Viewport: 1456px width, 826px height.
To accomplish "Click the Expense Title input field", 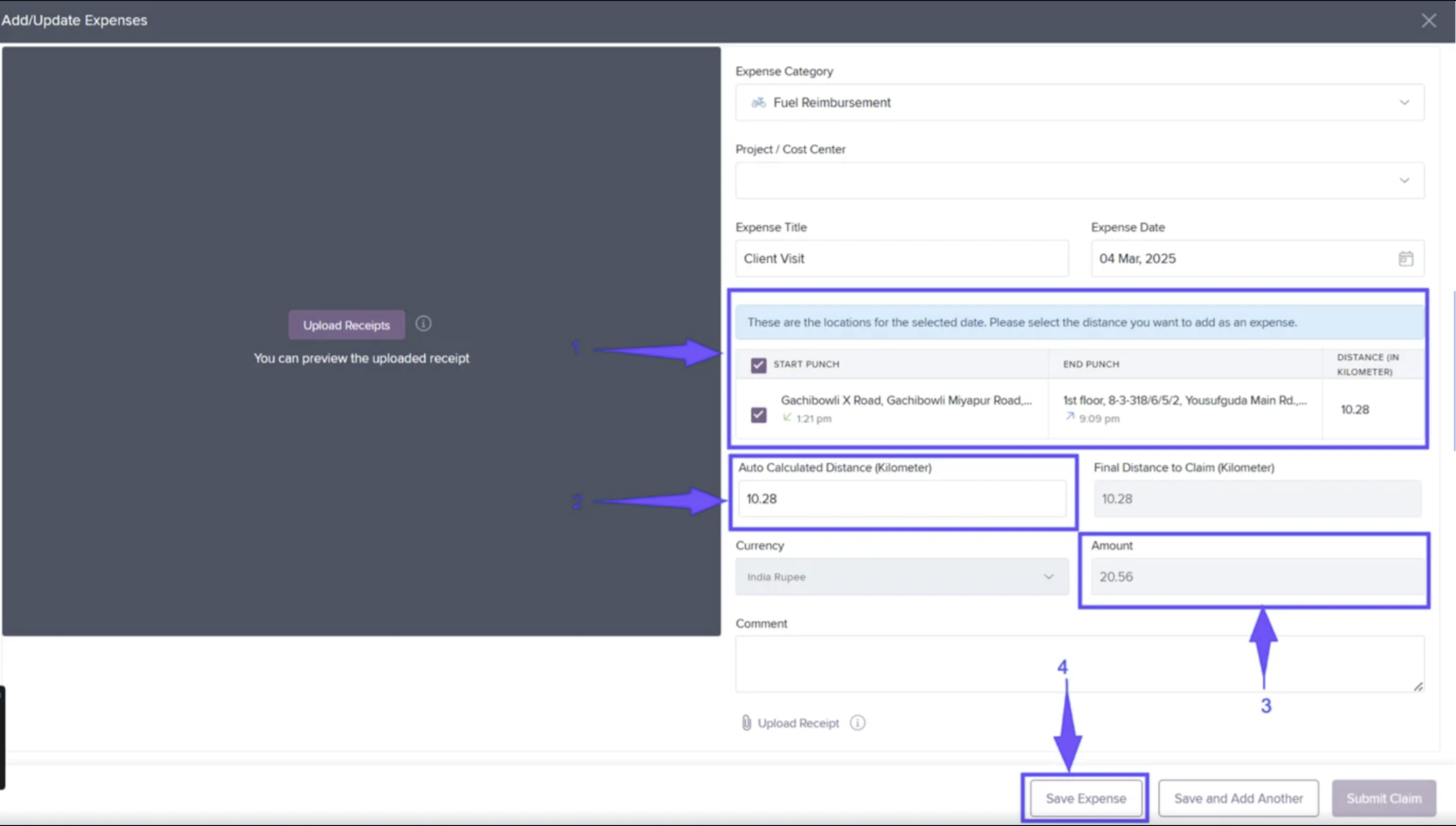I will tap(901, 259).
